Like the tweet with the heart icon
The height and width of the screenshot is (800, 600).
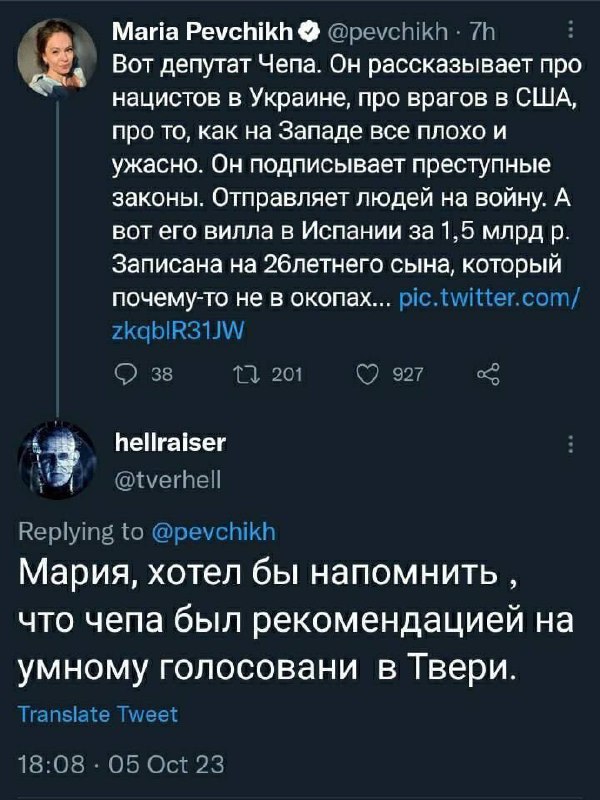pyautogui.click(x=366, y=376)
